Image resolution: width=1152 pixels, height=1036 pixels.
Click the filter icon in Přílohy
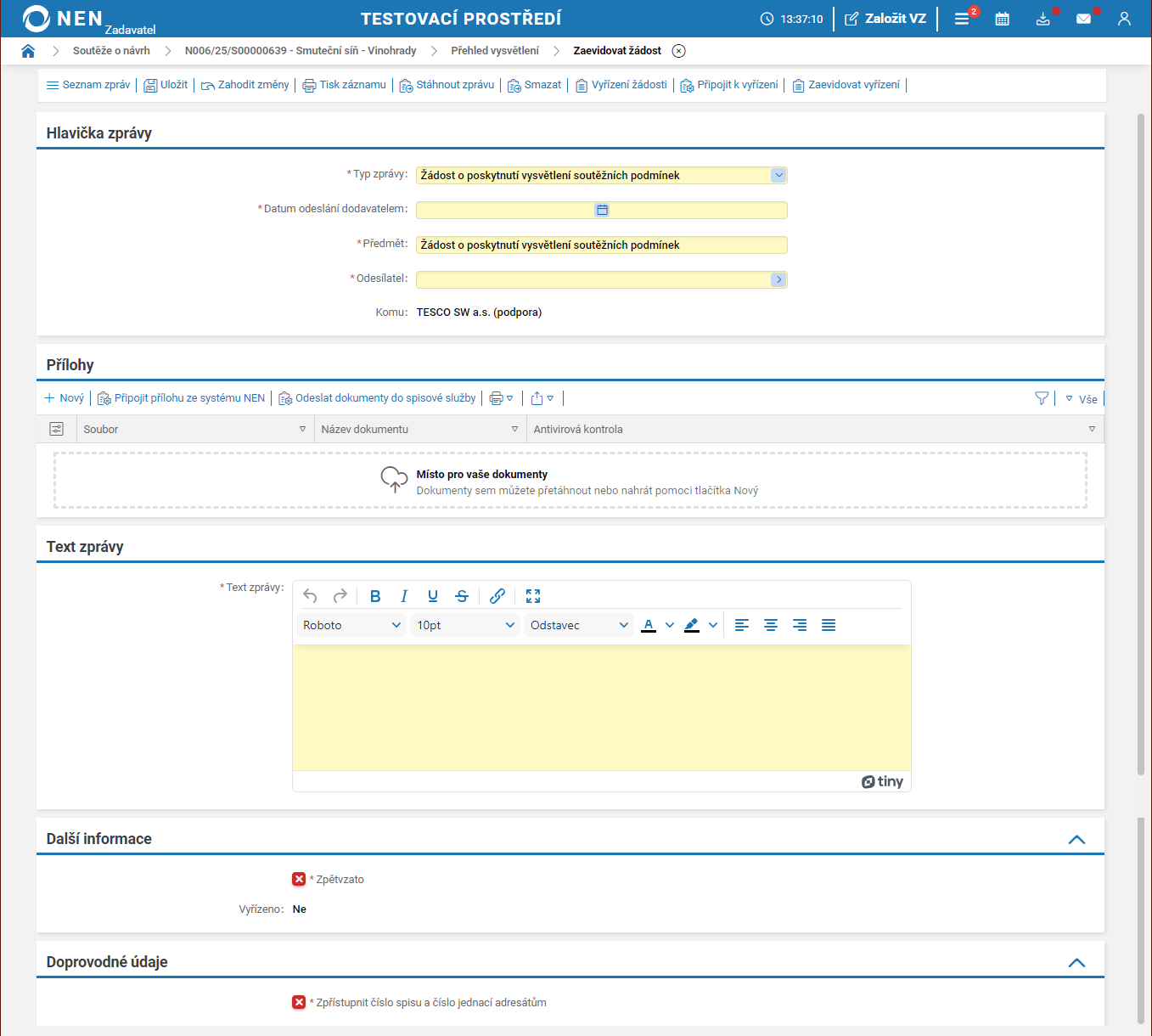pos(1042,398)
